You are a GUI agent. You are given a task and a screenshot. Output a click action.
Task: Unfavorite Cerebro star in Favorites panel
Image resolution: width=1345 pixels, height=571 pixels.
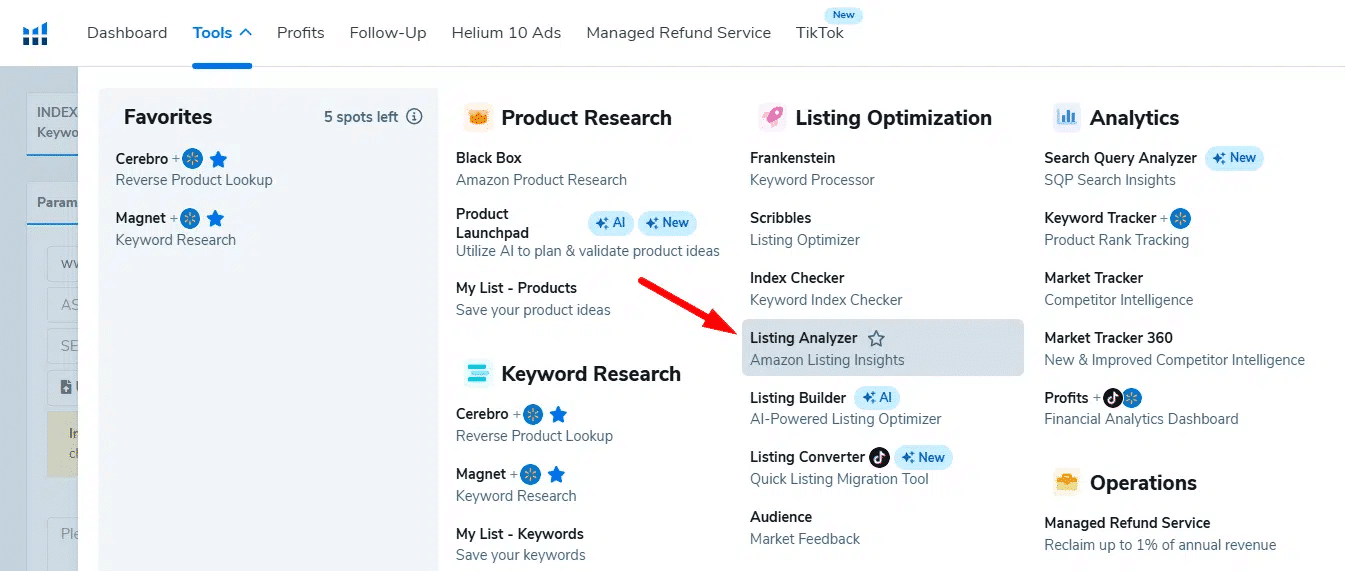pos(218,158)
